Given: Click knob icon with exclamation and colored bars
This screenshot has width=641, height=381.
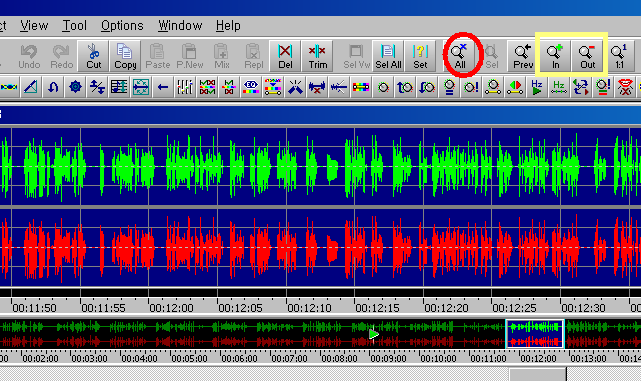Looking at the screenshot, I should tap(603, 87).
